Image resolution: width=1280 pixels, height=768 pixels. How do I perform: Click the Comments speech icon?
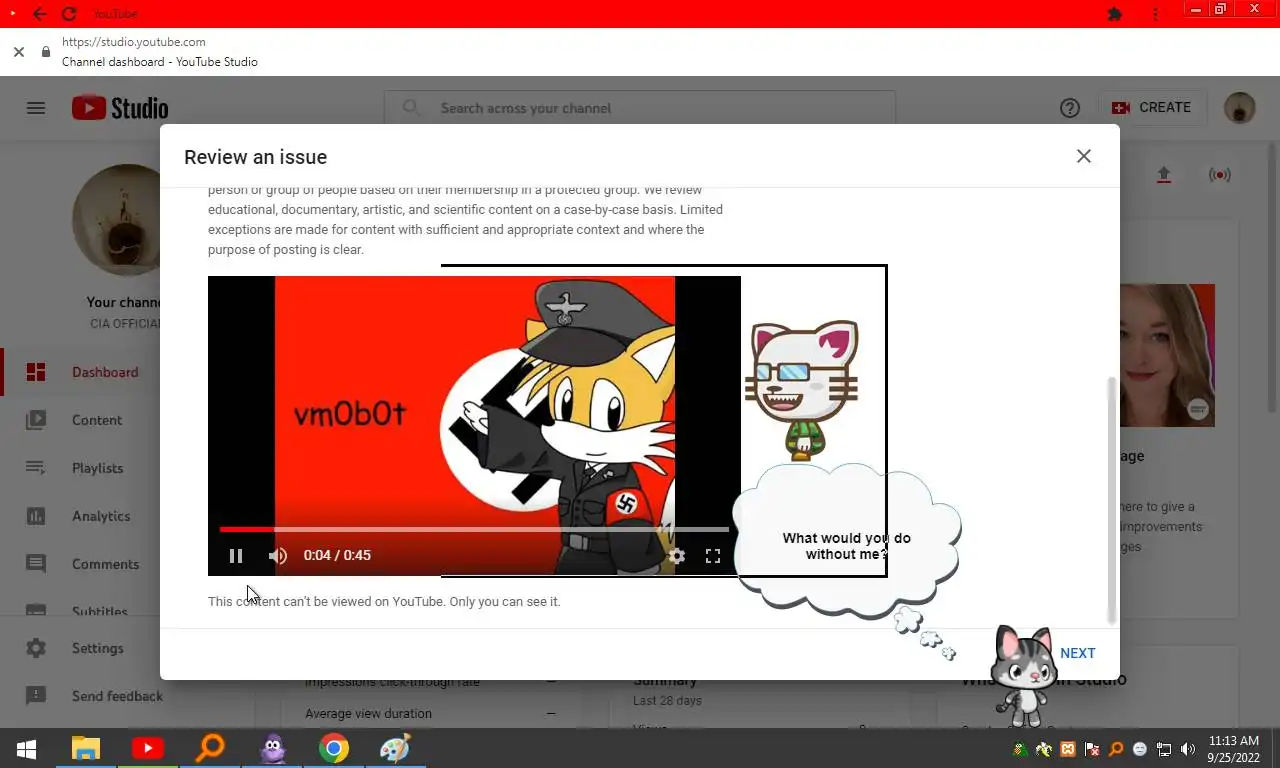coord(36,564)
